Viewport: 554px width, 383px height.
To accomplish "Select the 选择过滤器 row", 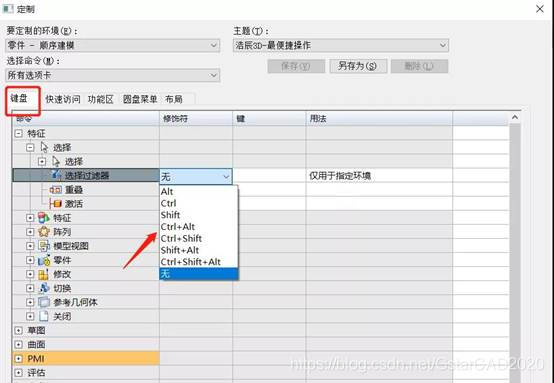I will (86, 175).
